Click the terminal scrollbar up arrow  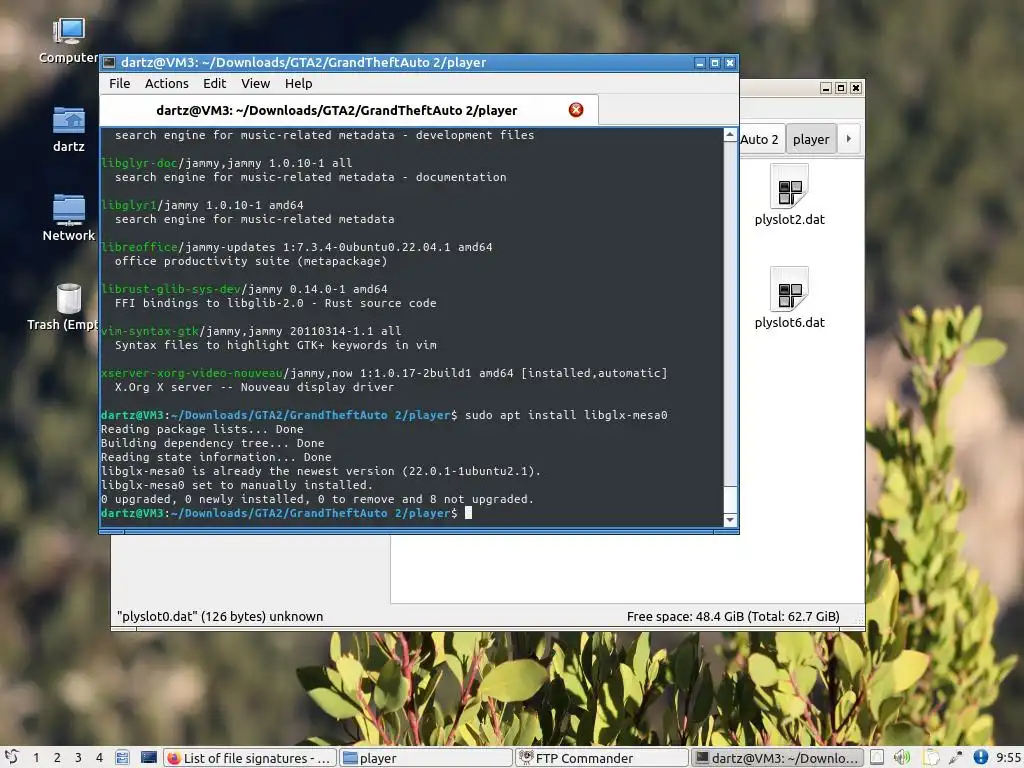[x=730, y=135]
